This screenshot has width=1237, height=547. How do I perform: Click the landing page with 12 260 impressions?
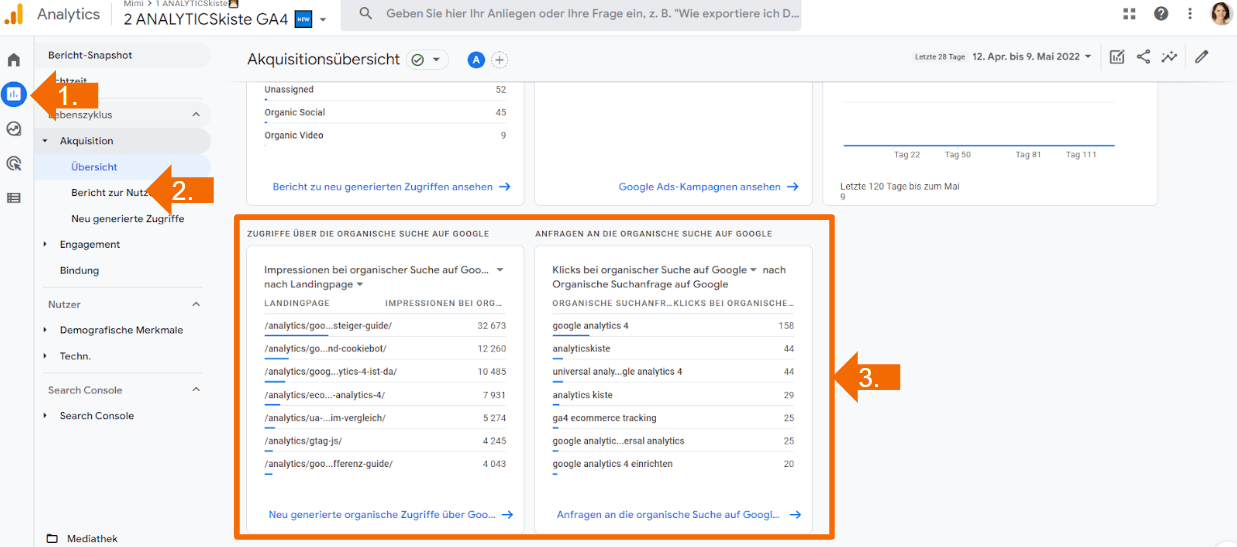pos(385,349)
